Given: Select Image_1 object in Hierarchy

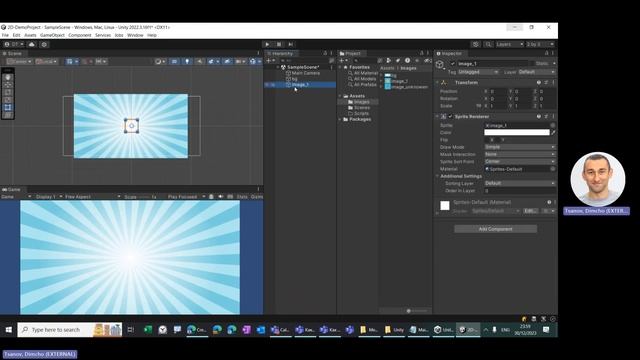Looking at the screenshot, I should 300,84.
